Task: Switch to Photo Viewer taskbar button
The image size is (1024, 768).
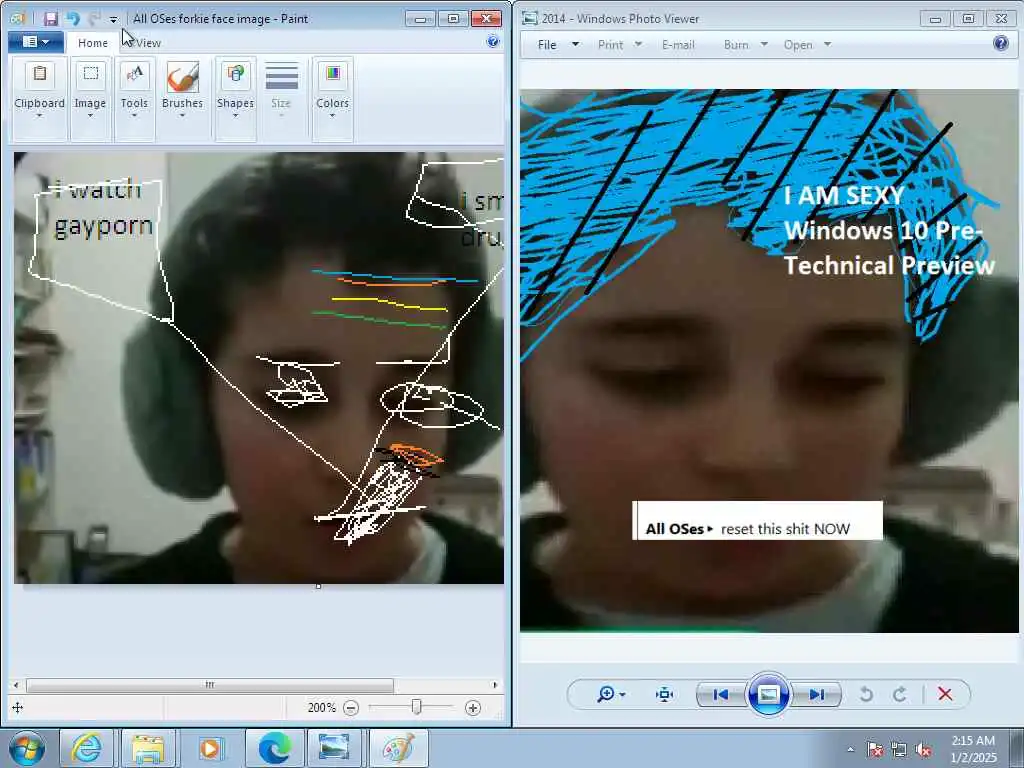Action: pyautogui.click(x=334, y=748)
